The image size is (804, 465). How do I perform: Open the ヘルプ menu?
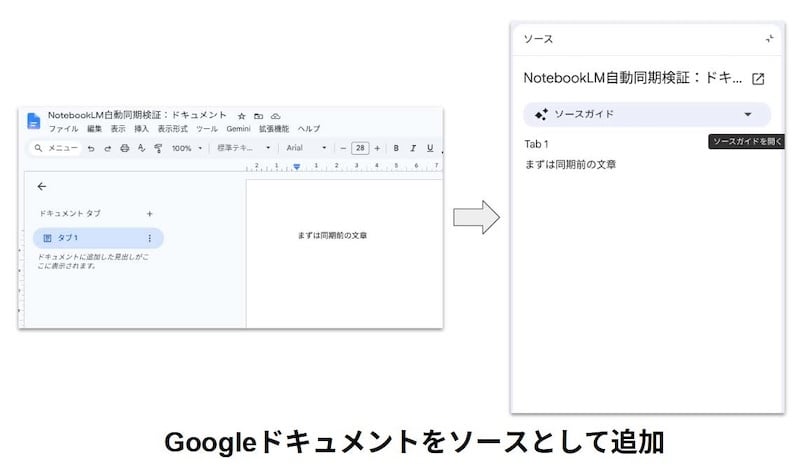coord(309,129)
